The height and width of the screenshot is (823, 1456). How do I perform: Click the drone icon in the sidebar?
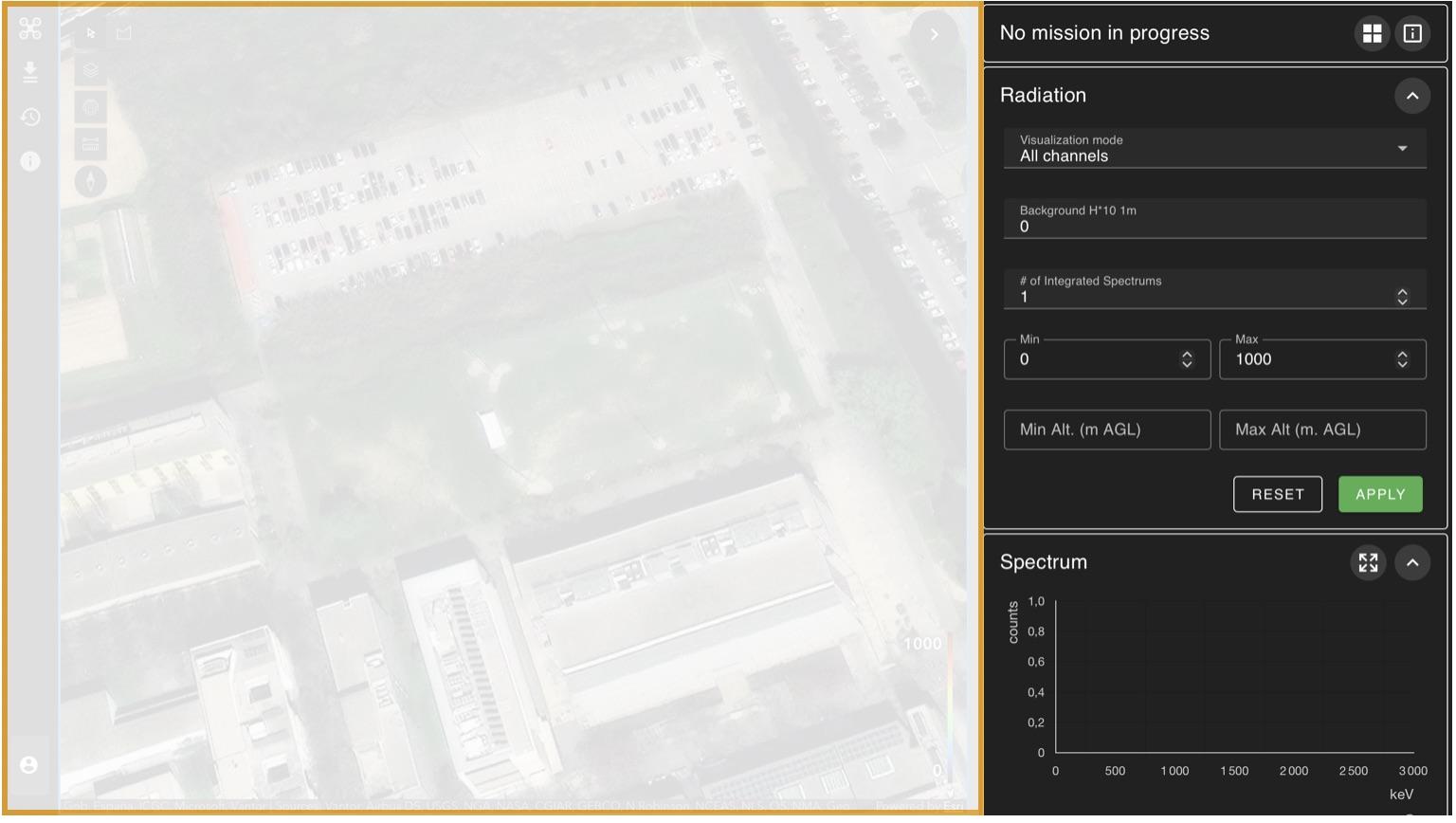[30, 28]
